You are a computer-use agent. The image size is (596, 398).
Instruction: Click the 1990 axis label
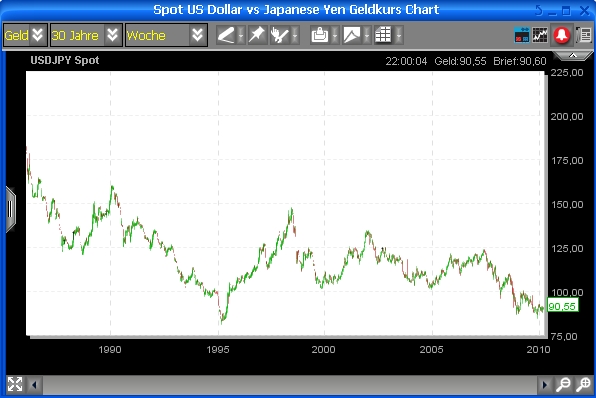[110, 349]
